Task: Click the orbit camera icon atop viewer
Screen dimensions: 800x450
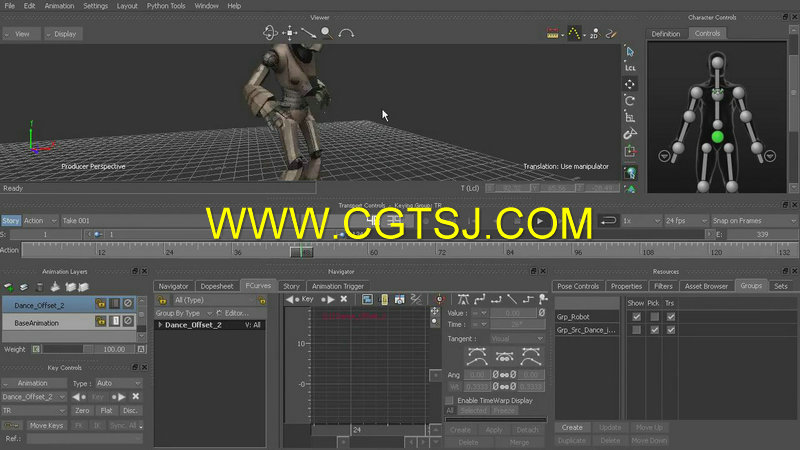Action: tap(270, 33)
